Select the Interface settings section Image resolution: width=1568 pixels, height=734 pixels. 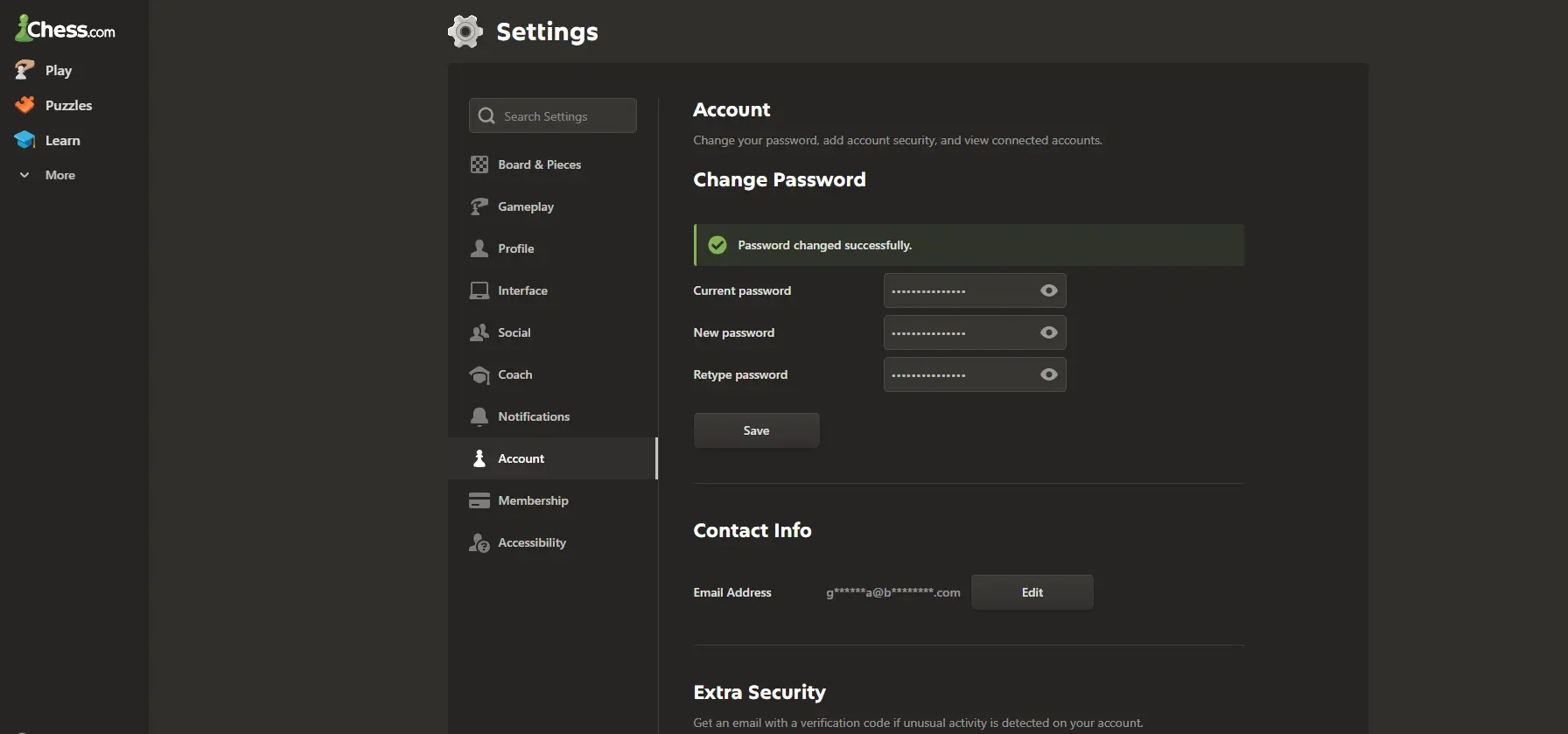point(553,290)
